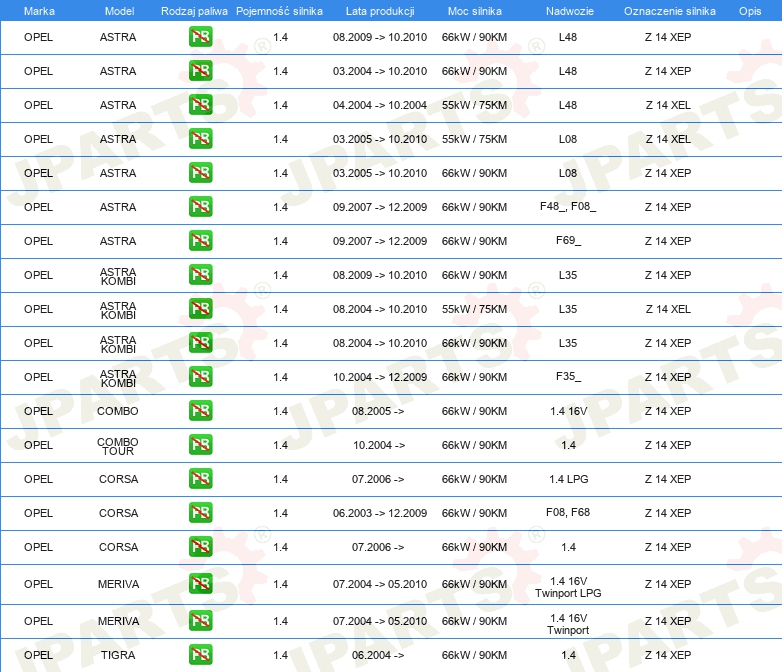Click the fuel icon in the Combo Tour row

click(200, 445)
